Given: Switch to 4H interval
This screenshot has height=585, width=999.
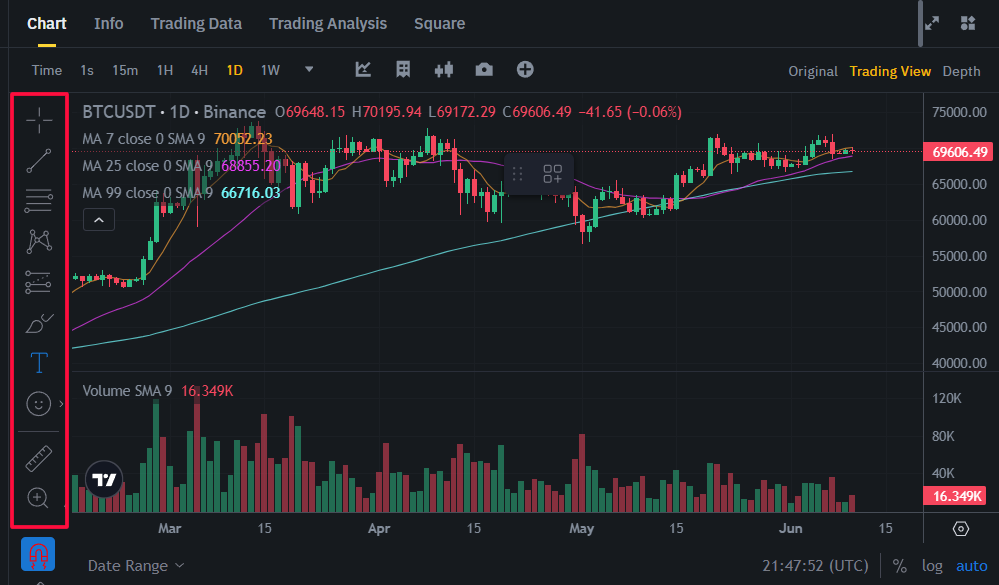Looking at the screenshot, I should pos(199,70).
